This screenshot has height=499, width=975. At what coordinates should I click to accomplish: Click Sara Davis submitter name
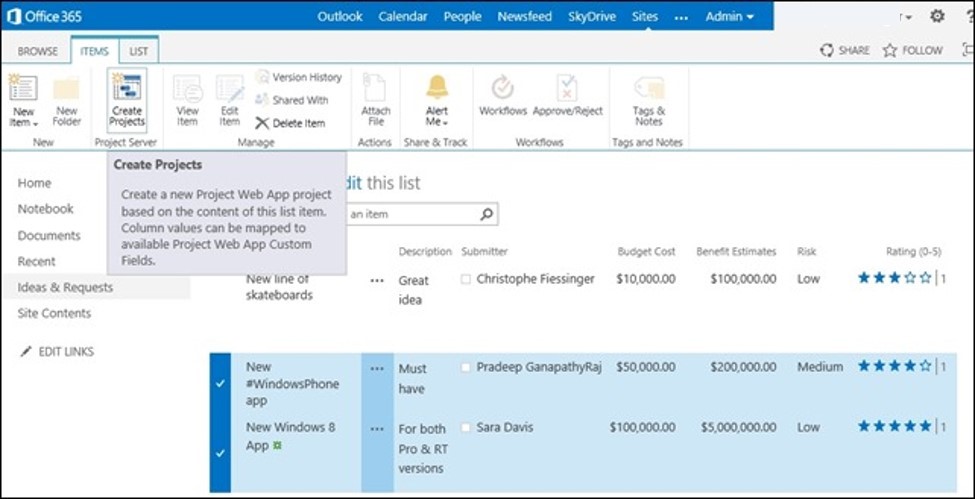pyautogui.click(x=504, y=427)
